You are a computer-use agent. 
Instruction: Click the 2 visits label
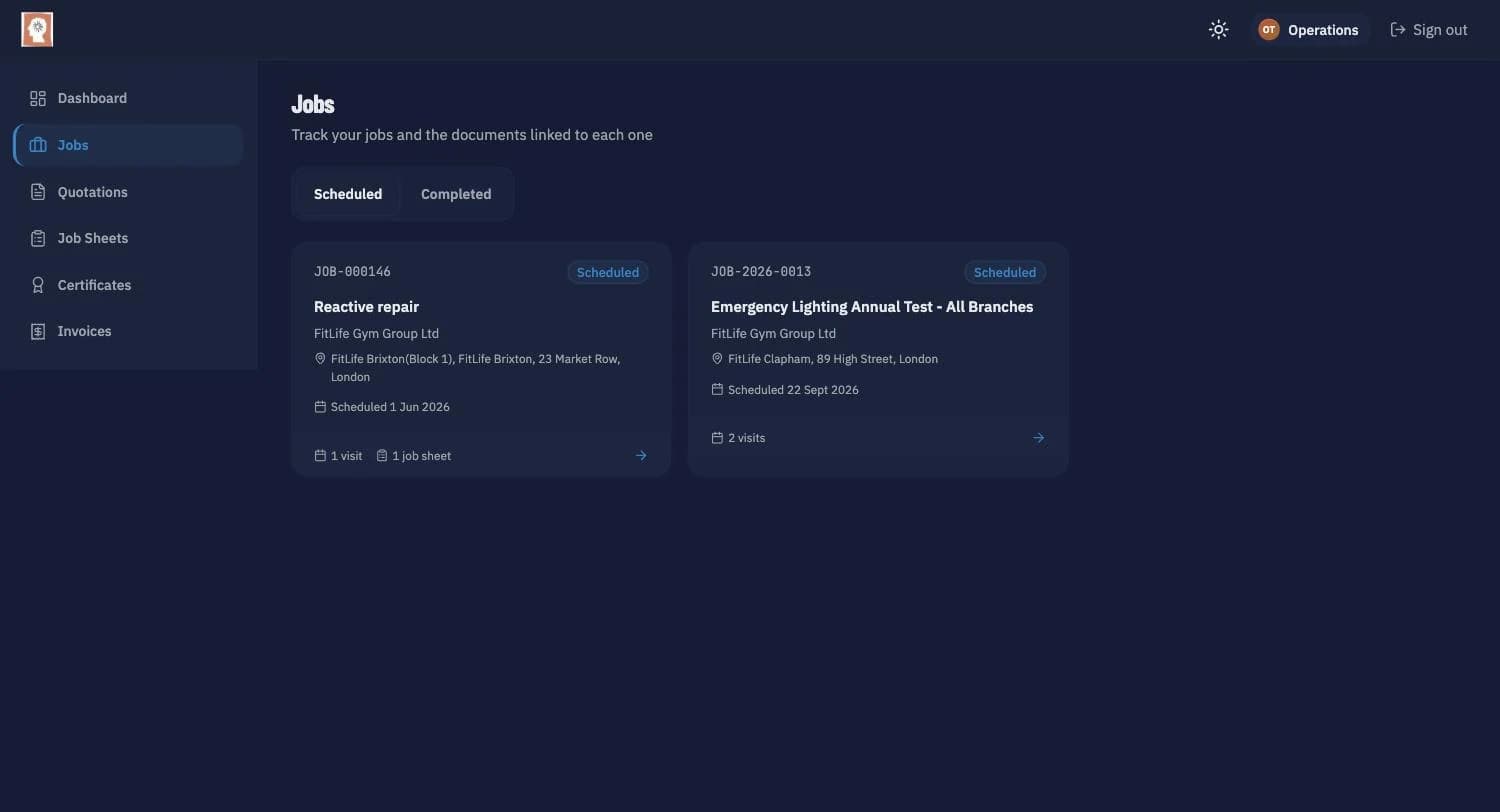point(746,438)
